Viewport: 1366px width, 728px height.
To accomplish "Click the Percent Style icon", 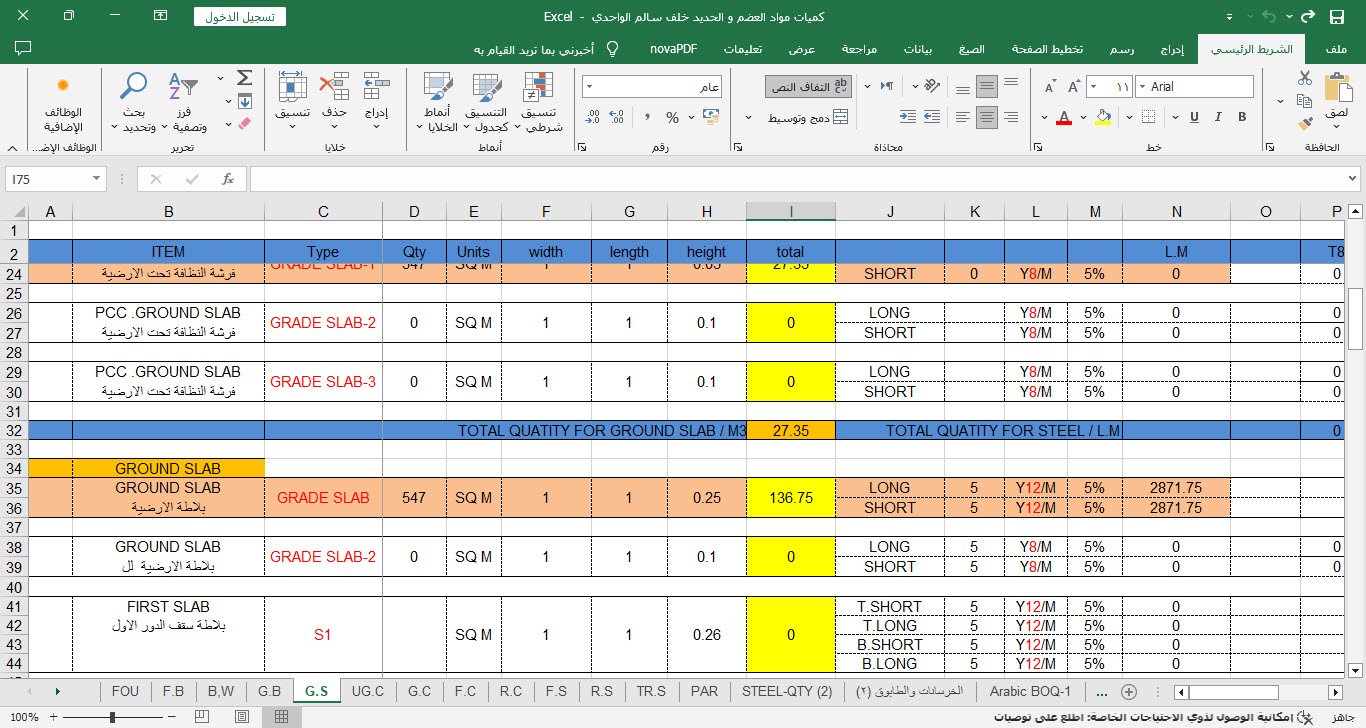I will [672, 118].
